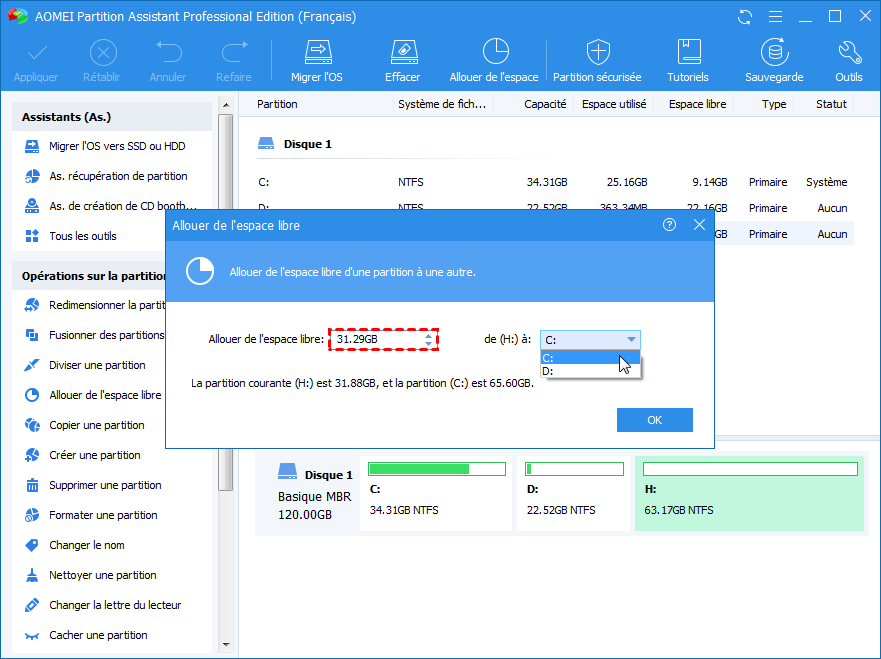Viewport: 881px width, 659px height.
Task: Increase allocated size with up arrow
Action: (x=428, y=336)
